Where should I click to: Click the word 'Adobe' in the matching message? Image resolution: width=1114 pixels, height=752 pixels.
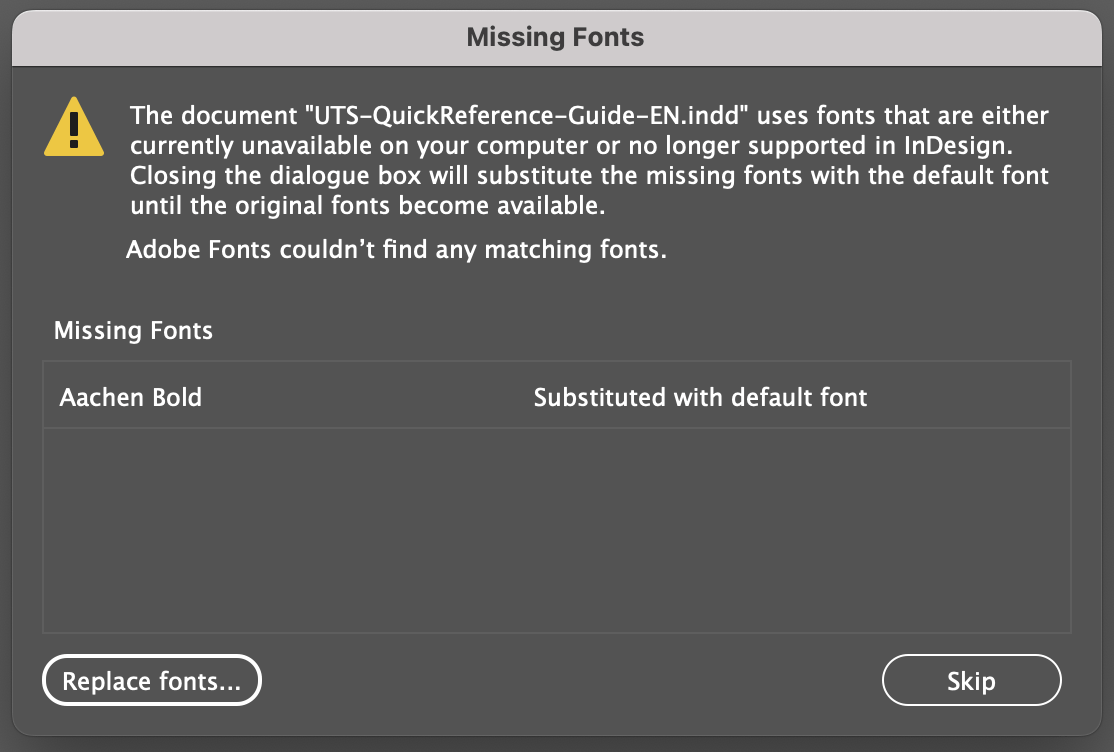click(x=163, y=250)
